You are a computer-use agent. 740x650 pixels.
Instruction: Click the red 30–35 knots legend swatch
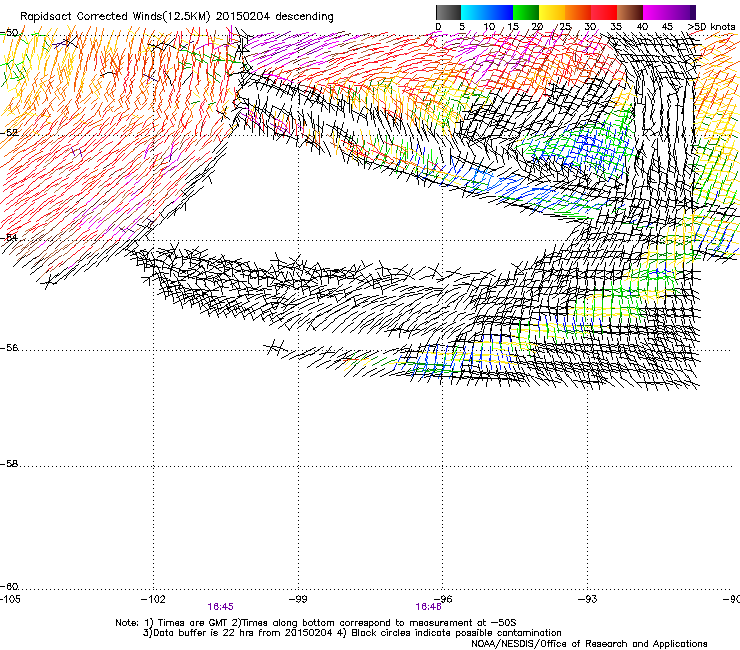pos(604,12)
